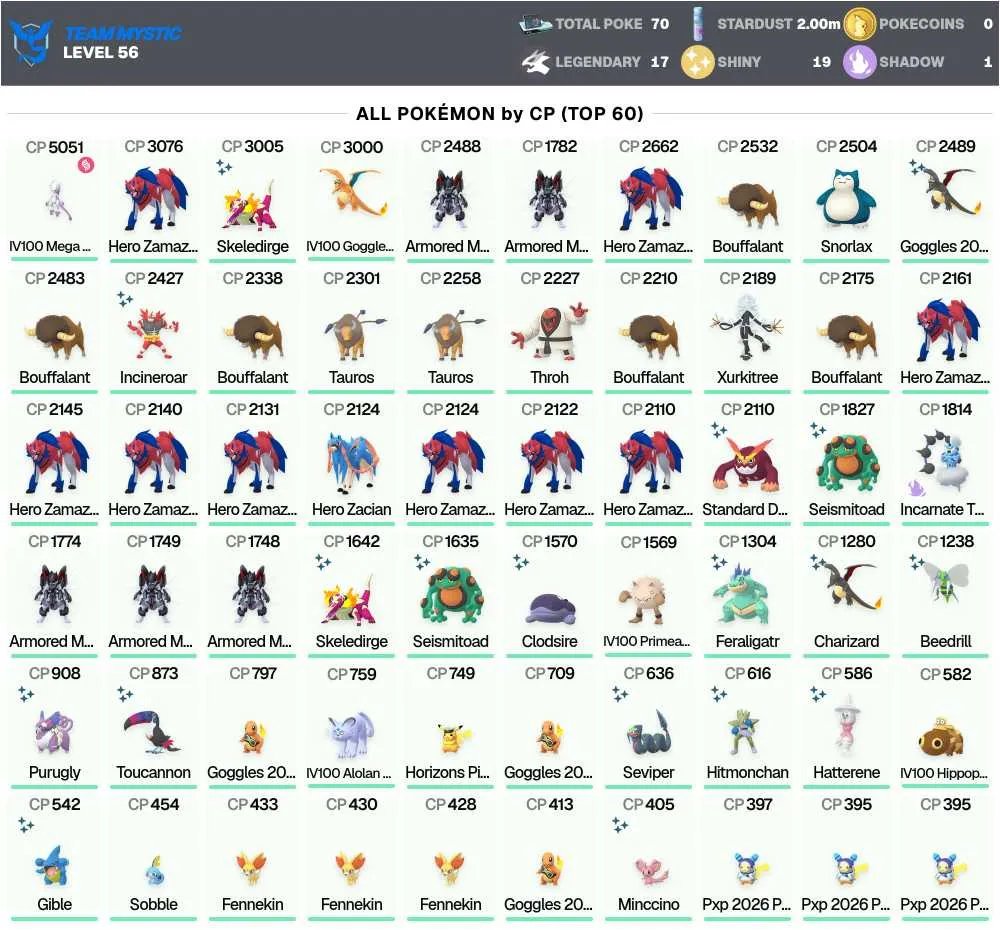
Task: Click the Total Poke storage icon
Action: click(536, 24)
